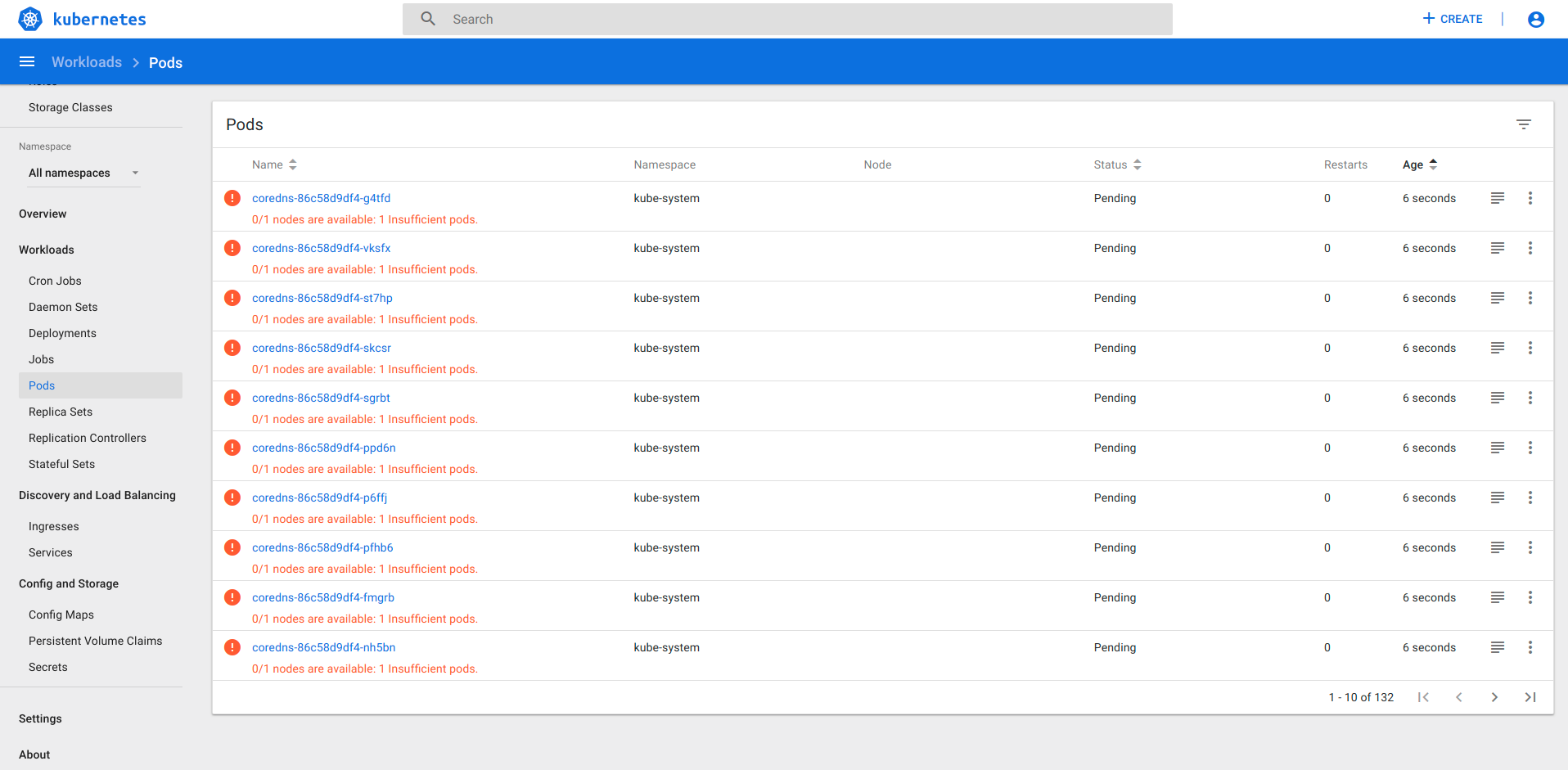View logs for coredns-86c58d9df4-g4tfd
The height and width of the screenshot is (770, 1568).
click(1498, 198)
